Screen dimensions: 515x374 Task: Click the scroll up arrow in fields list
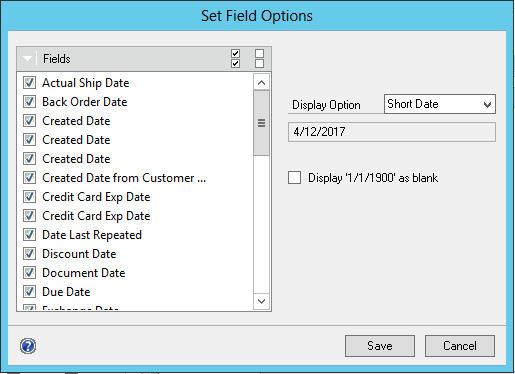(262, 82)
